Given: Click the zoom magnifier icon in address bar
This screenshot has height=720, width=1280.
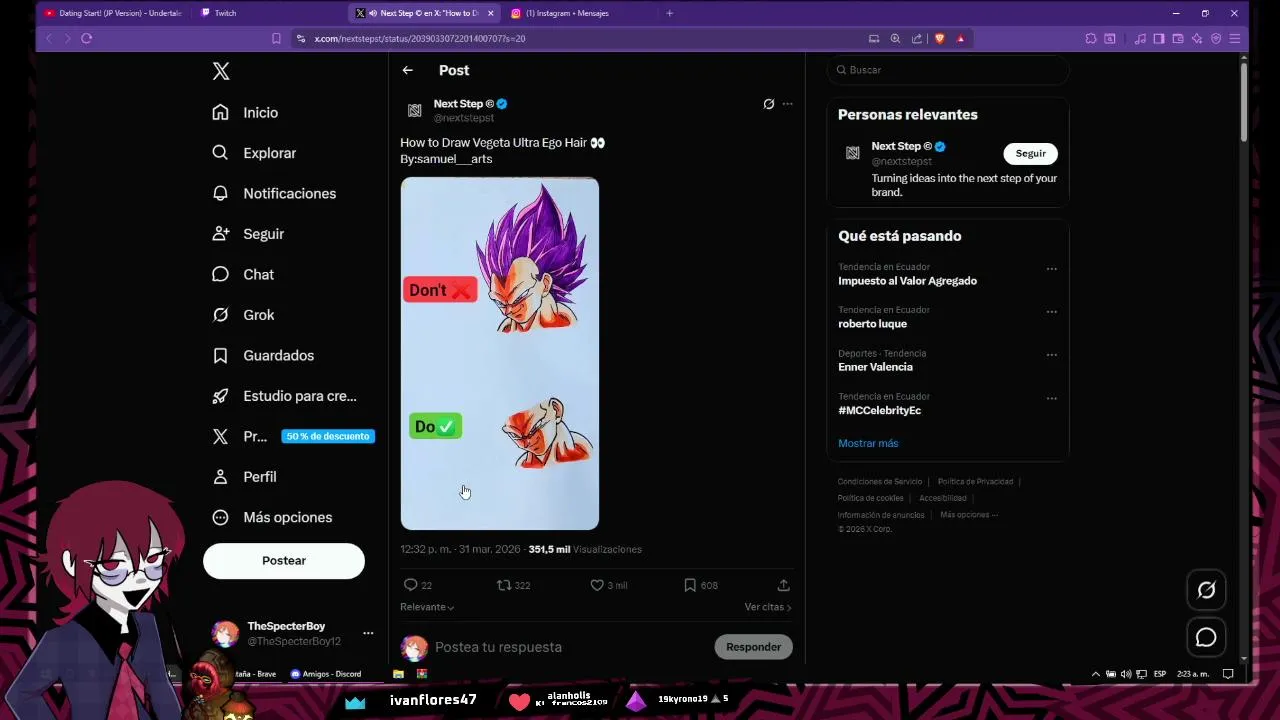Looking at the screenshot, I should tap(895, 38).
